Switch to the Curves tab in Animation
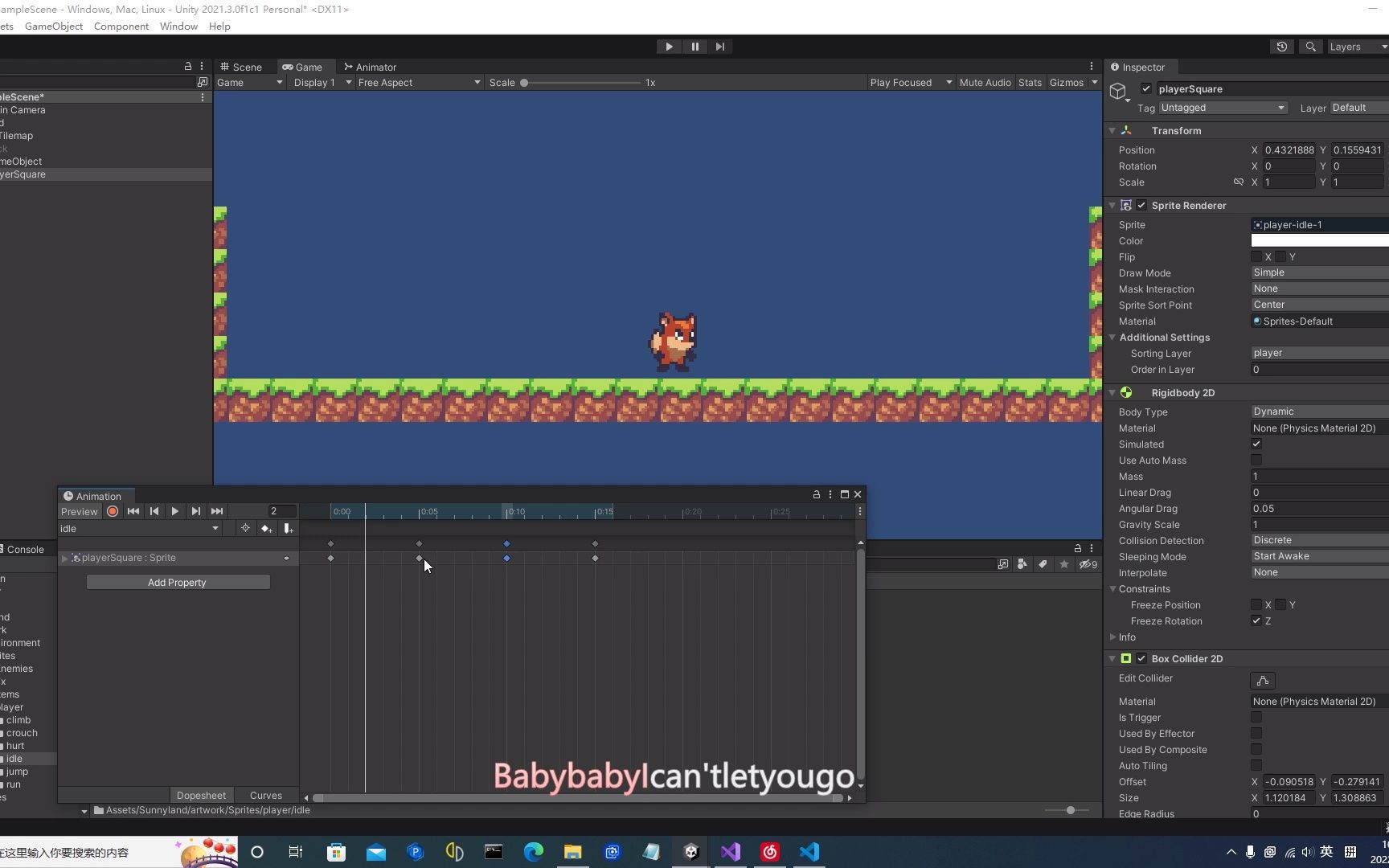 (265, 795)
